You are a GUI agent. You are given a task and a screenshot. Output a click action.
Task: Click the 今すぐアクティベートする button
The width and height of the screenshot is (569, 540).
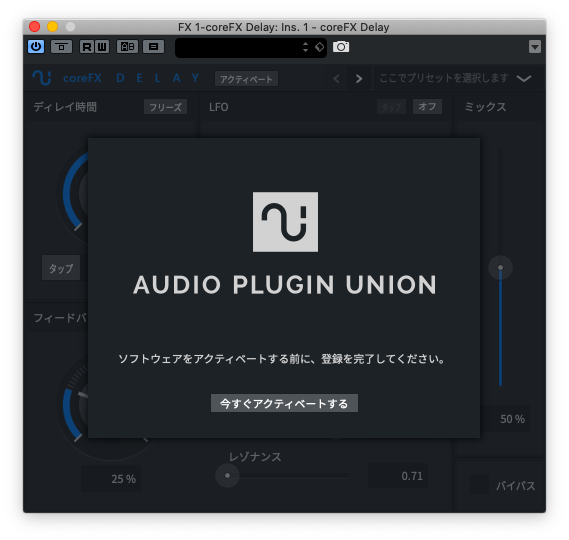click(284, 403)
